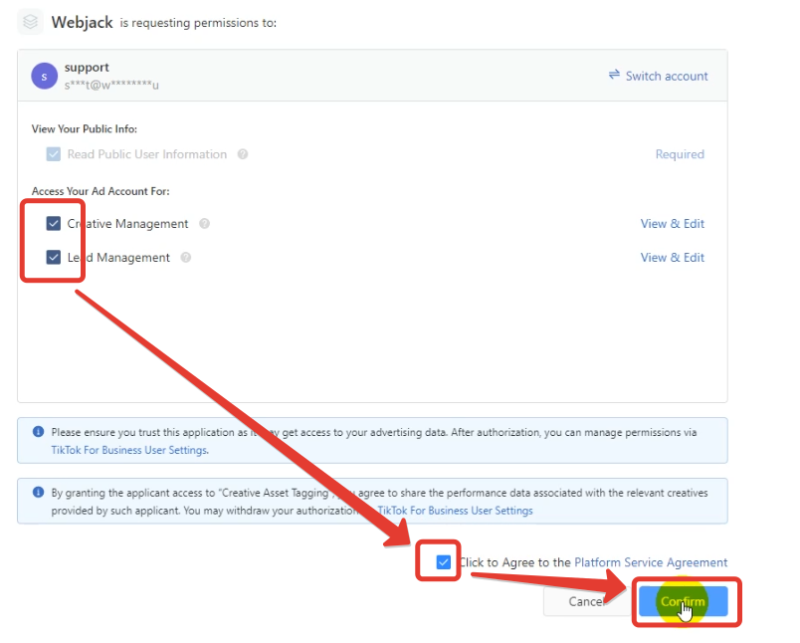Click the Switch account arrows icon
This screenshot has width=800, height=643.
(x=614, y=75)
